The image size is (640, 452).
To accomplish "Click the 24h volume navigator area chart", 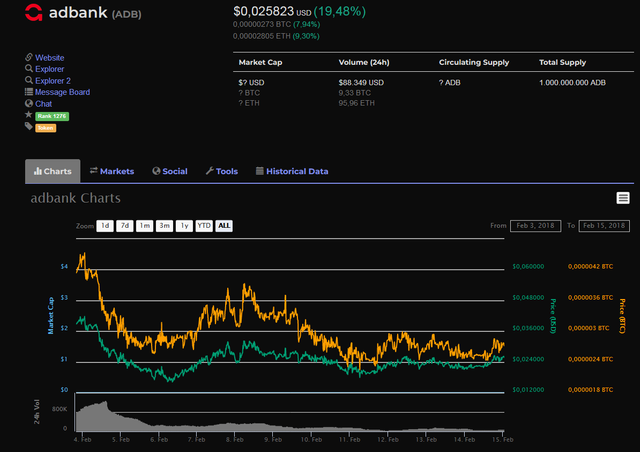I will click(x=290, y=416).
